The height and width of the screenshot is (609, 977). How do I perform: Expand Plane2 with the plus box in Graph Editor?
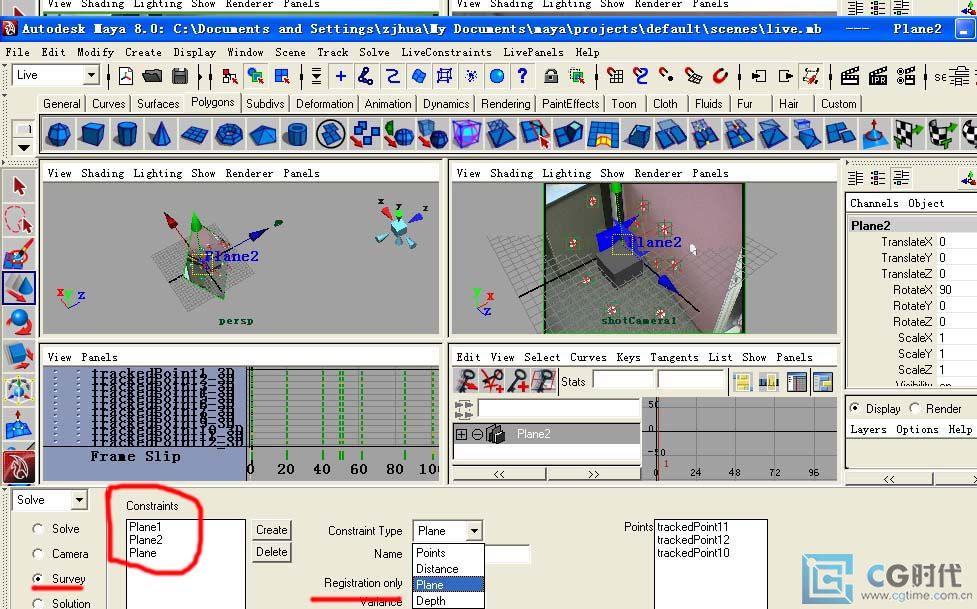tap(461, 434)
